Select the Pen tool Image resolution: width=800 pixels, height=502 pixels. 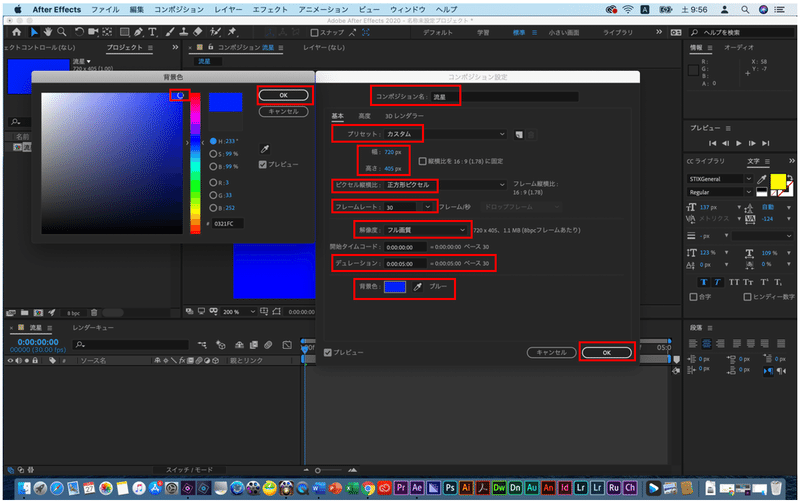[x=138, y=32]
